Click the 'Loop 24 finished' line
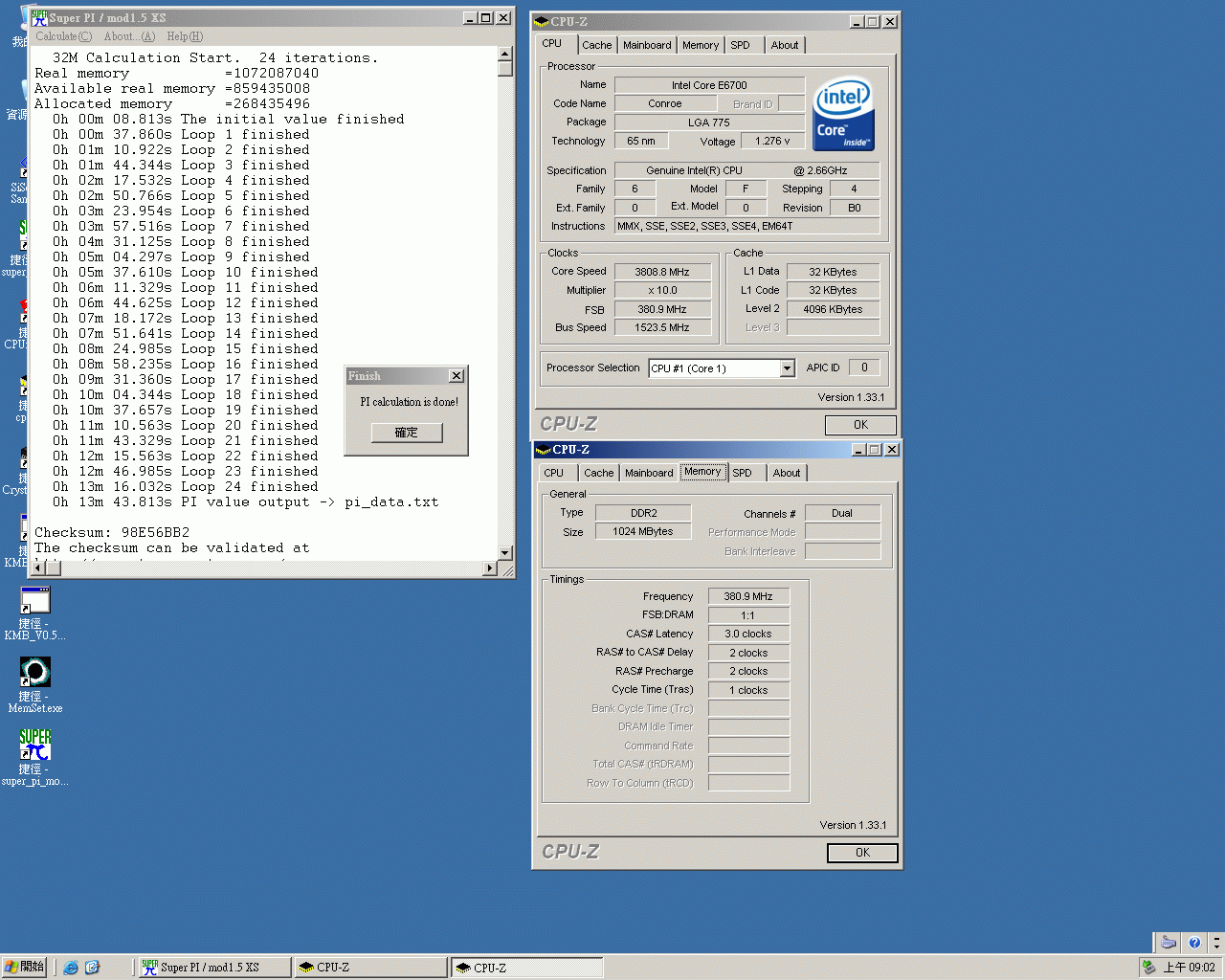This screenshot has height=980, width=1225. point(185,487)
